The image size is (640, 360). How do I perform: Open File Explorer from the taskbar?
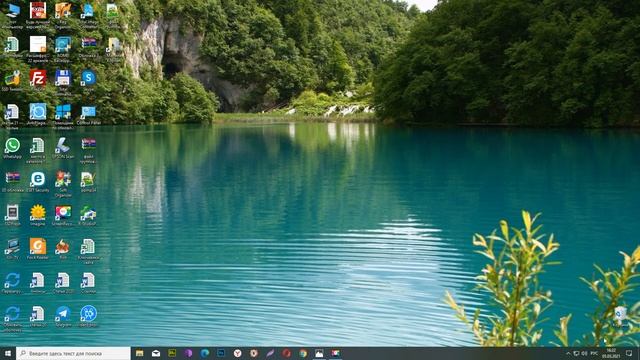tap(140, 353)
